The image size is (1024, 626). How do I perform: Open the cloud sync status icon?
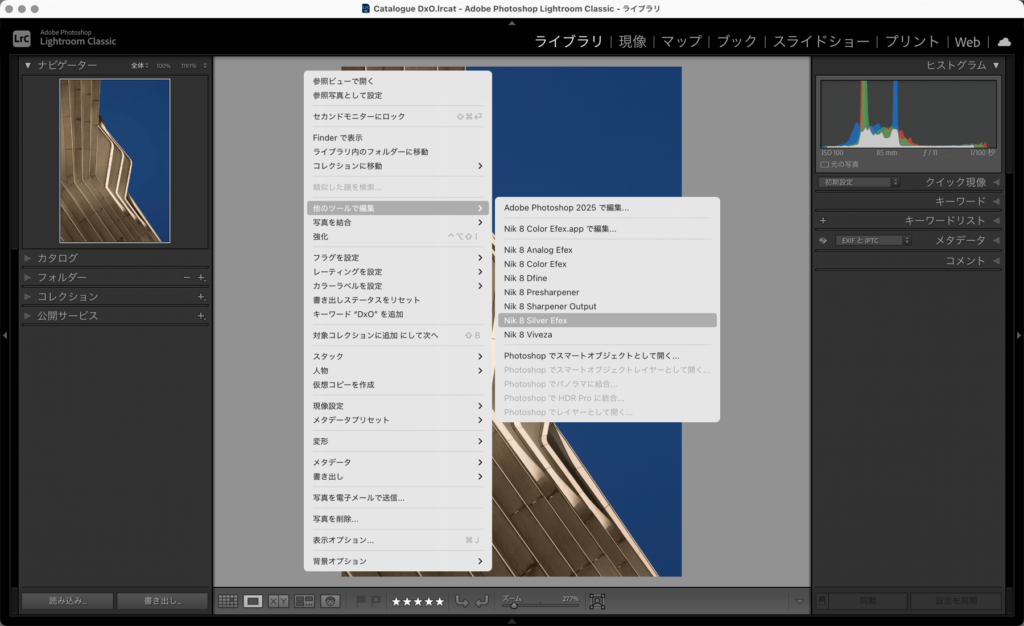click(x=1004, y=42)
